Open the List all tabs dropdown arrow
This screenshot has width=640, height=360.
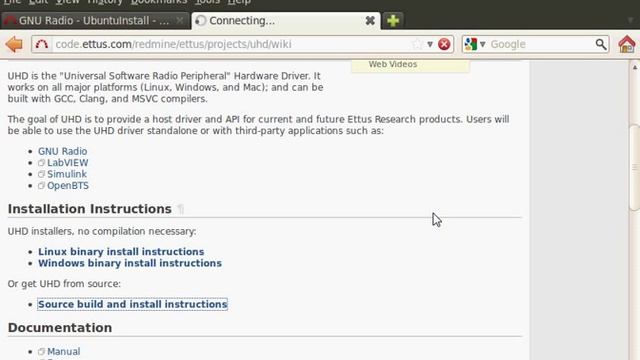pos(631,20)
